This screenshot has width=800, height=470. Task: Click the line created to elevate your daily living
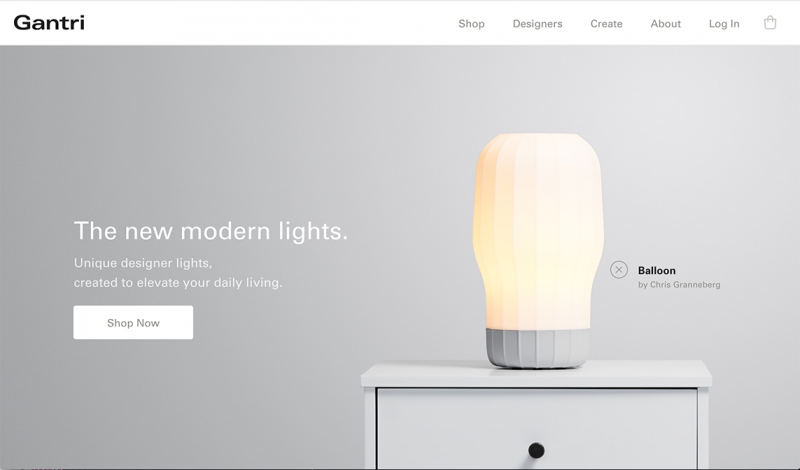pos(178,282)
